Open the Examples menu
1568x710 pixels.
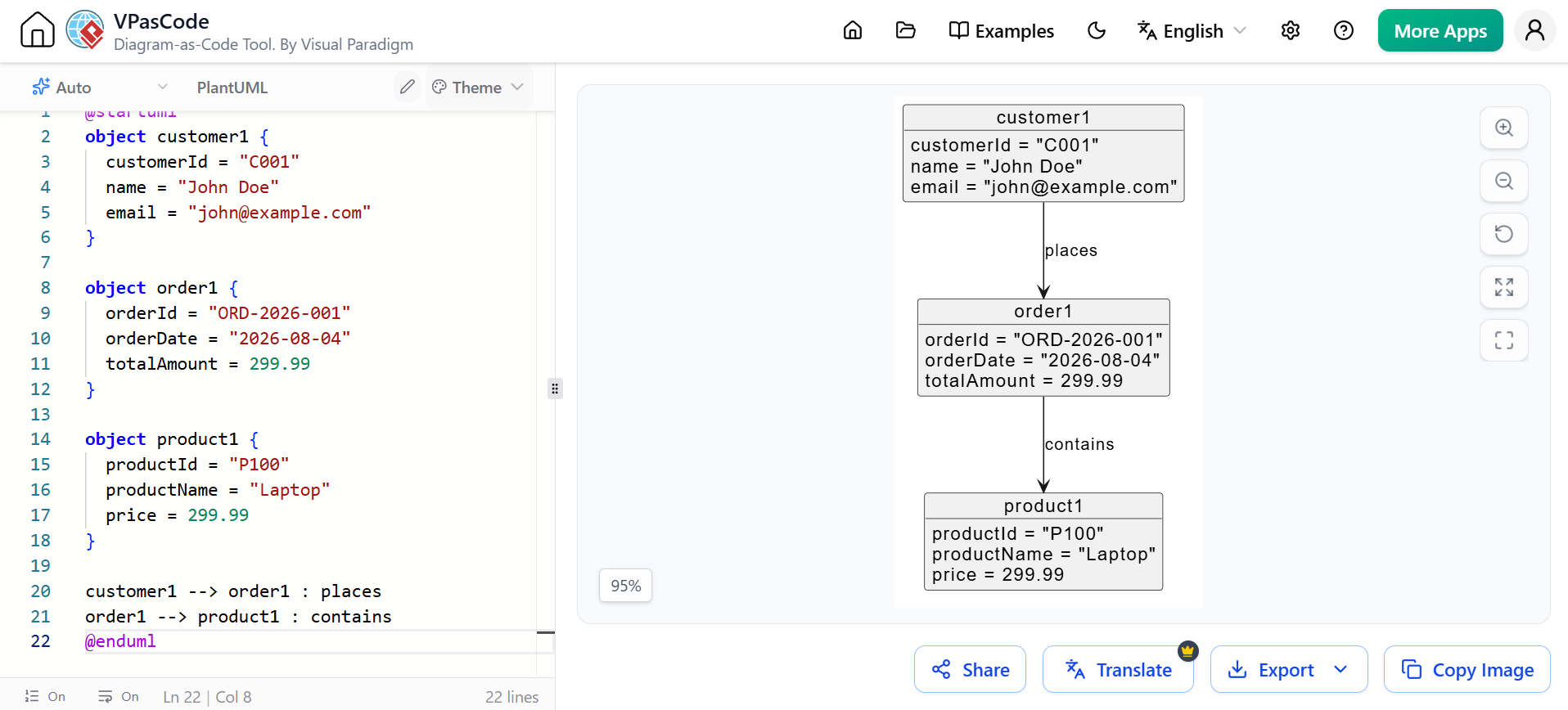1001,31
